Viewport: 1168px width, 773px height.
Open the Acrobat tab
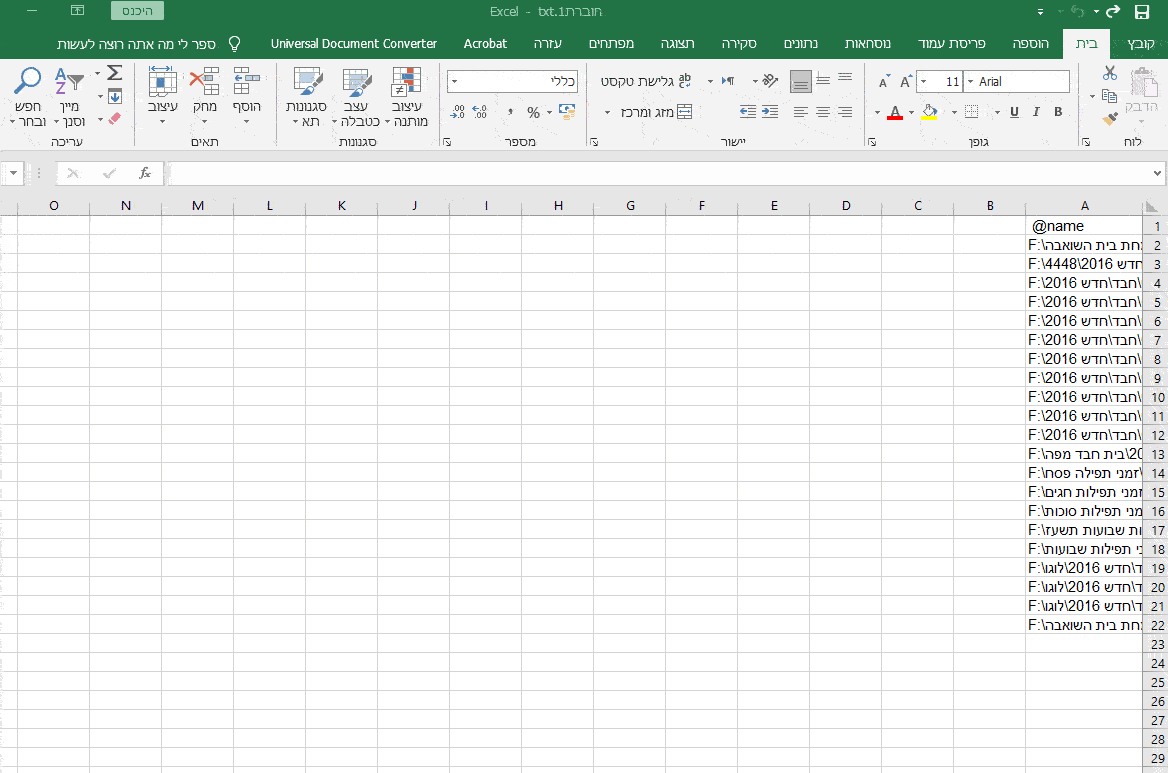[x=485, y=43]
